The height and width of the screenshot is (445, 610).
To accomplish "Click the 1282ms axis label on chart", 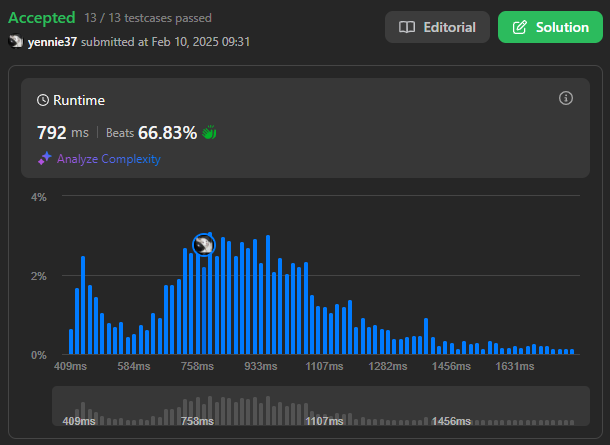I will [x=388, y=366].
